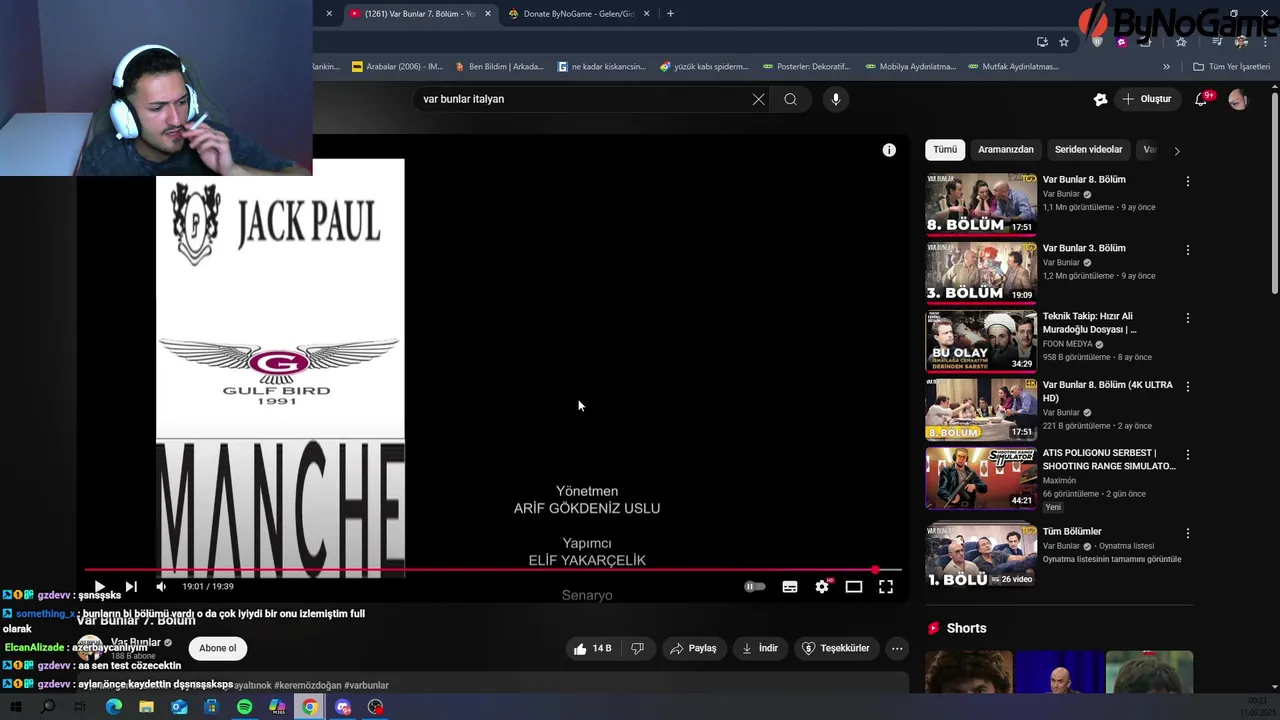Select the Tümü filter chip

point(945,150)
